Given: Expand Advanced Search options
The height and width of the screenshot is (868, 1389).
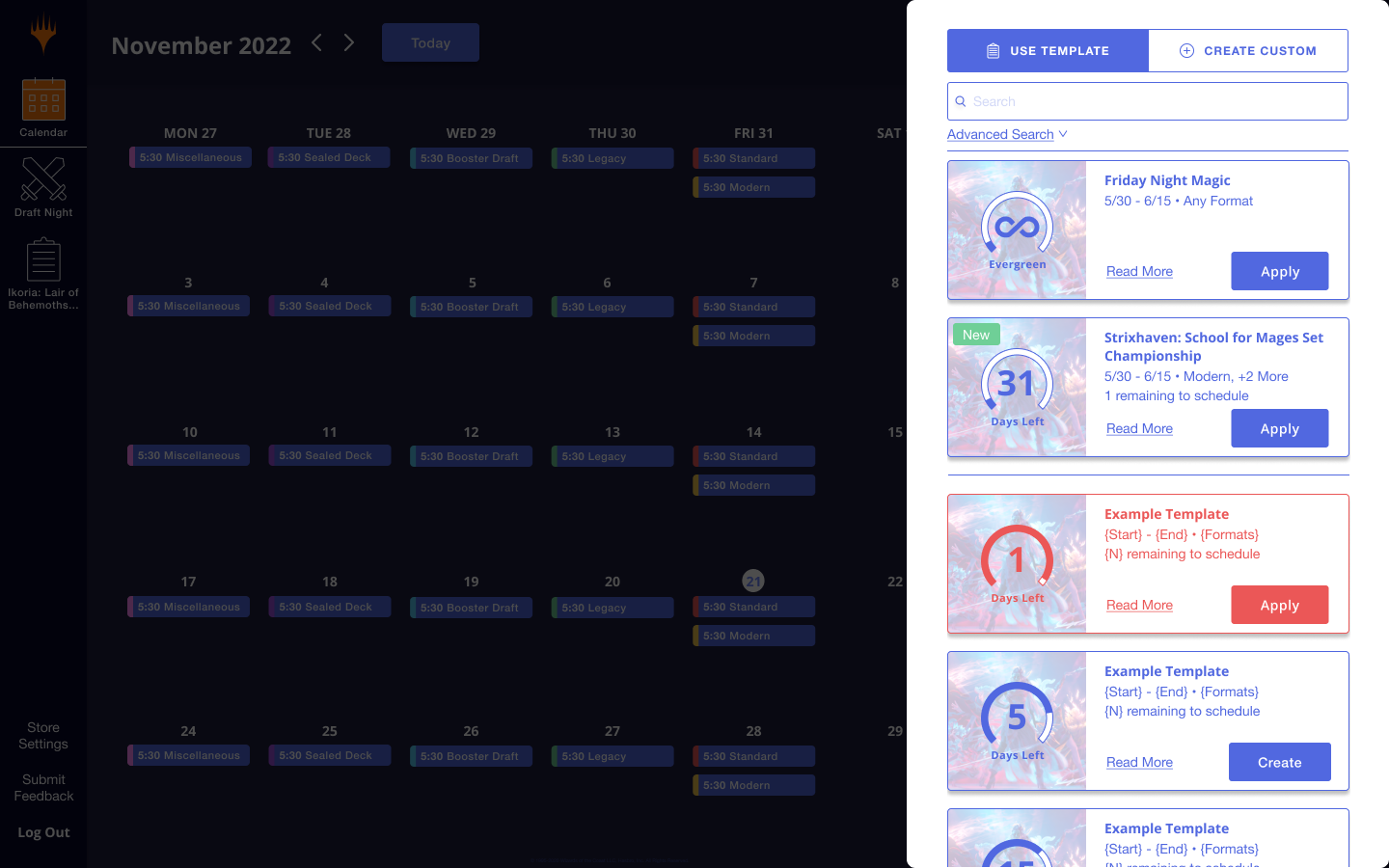Looking at the screenshot, I should click(1007, 134).
